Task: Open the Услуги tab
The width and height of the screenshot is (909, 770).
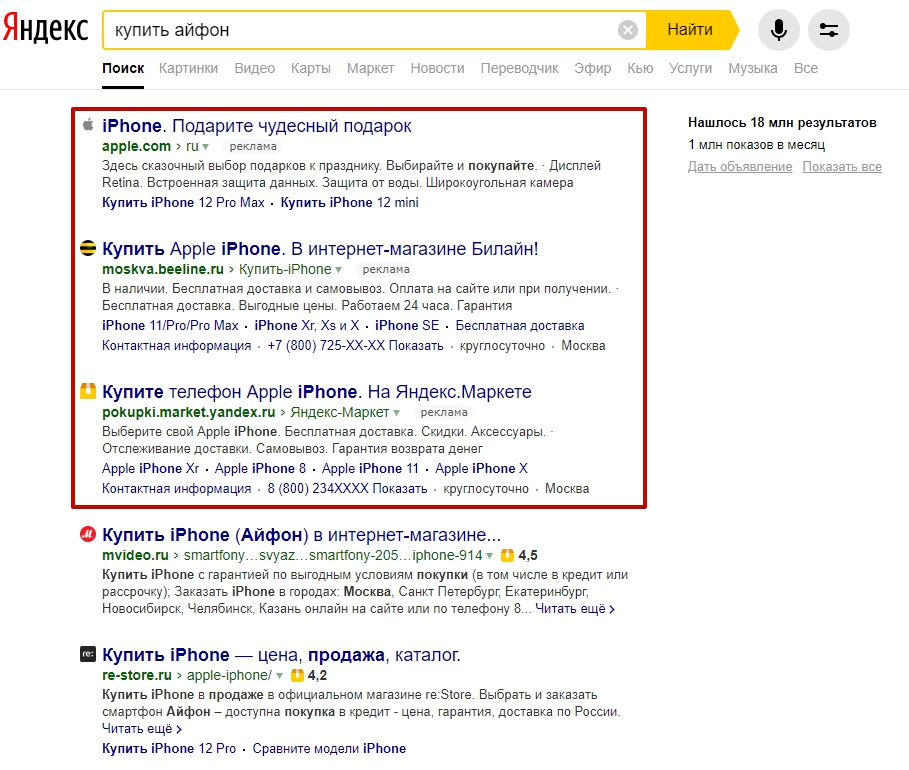Action: [x=690, y=68]
